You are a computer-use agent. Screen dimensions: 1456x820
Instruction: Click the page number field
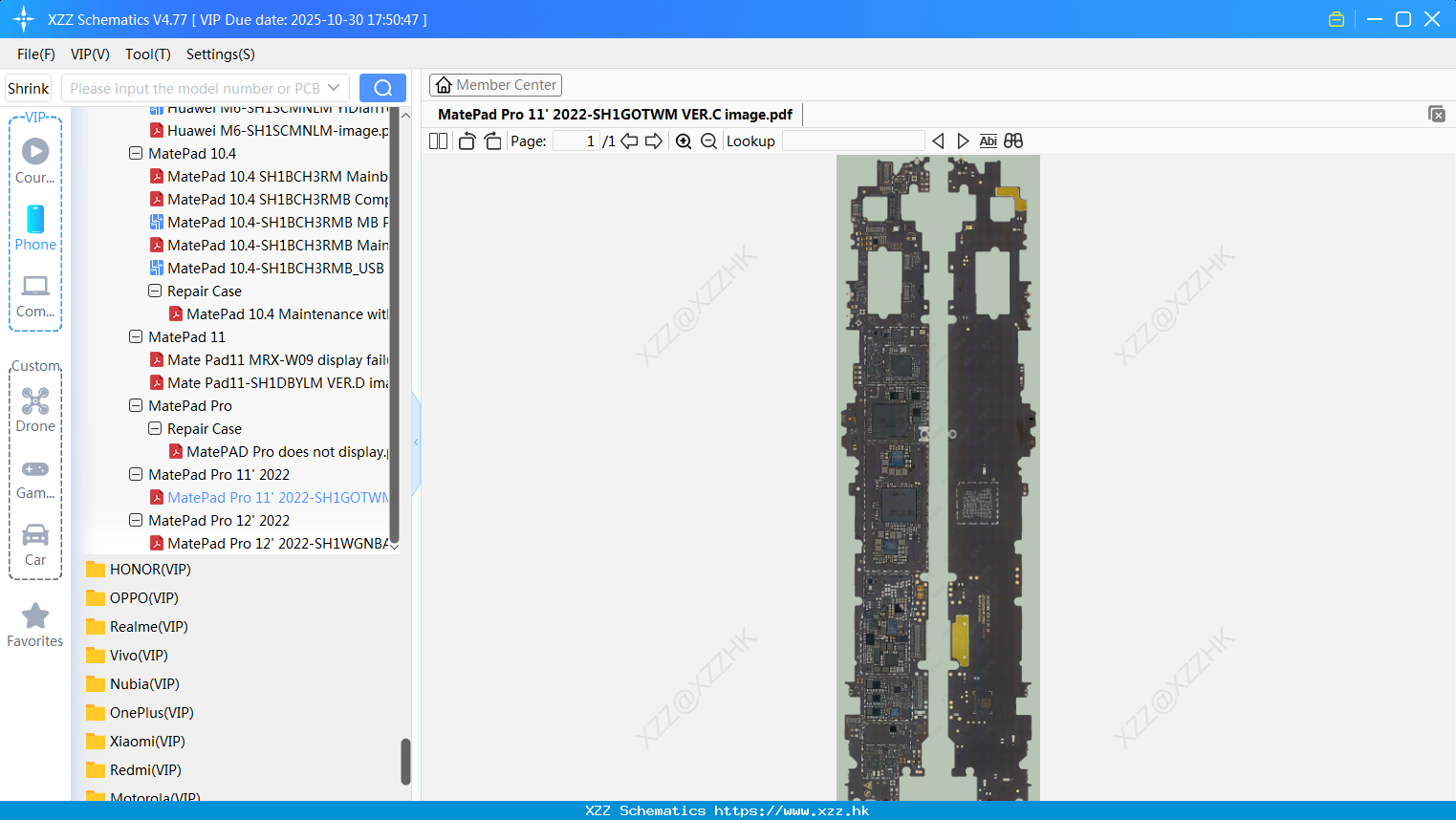[x=576, y=141]
